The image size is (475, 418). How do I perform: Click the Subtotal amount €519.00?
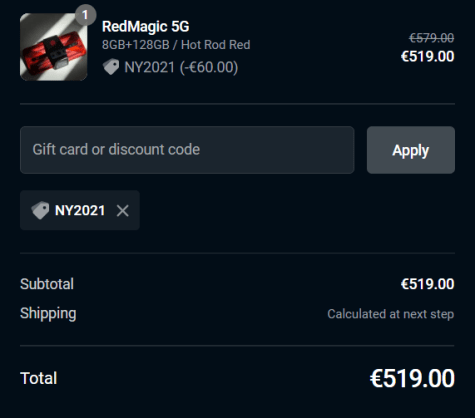[x=428, y=284]
